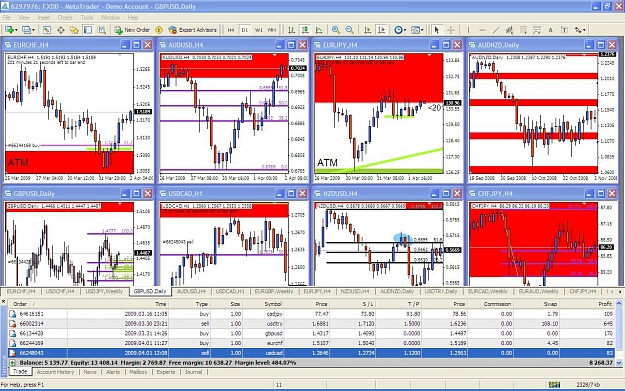Select the highlighted order 66248043 row

[311, 353]
